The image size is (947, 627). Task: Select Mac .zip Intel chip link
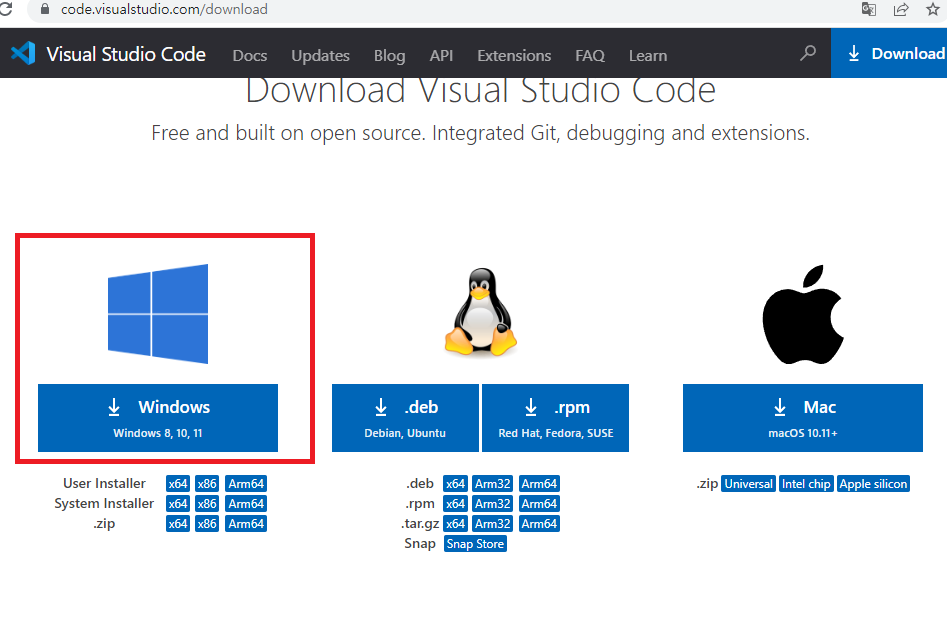tap(806, 484)
